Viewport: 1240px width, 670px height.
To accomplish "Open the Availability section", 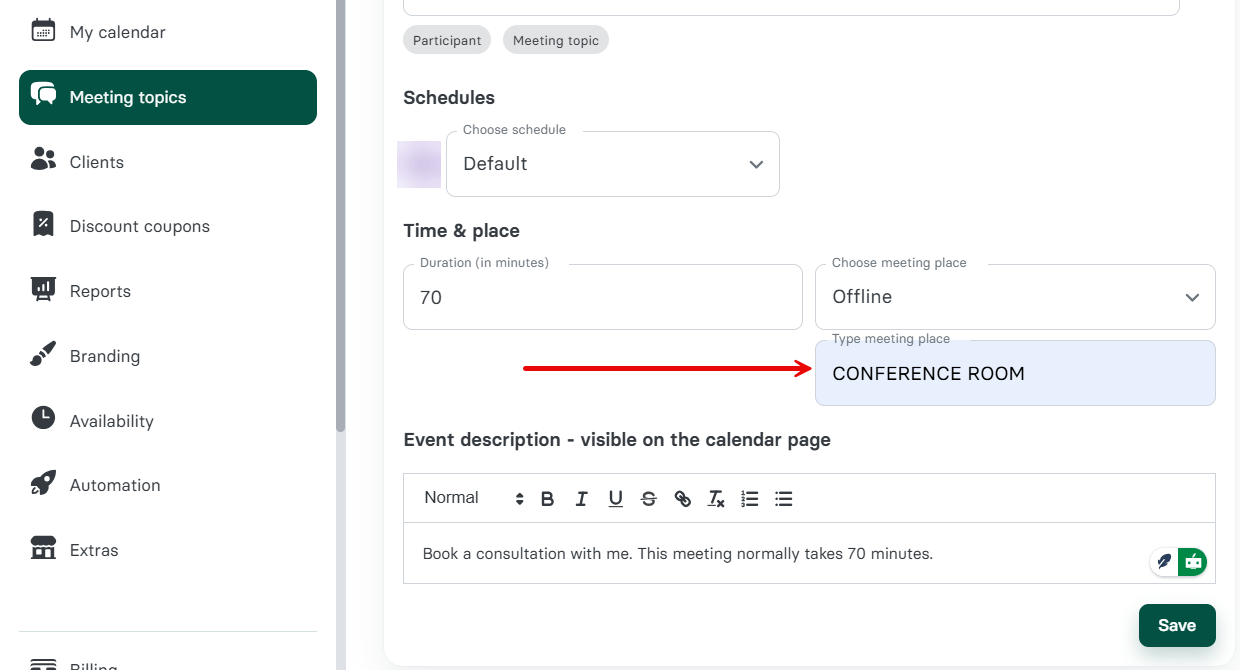I will pos(111,421).
